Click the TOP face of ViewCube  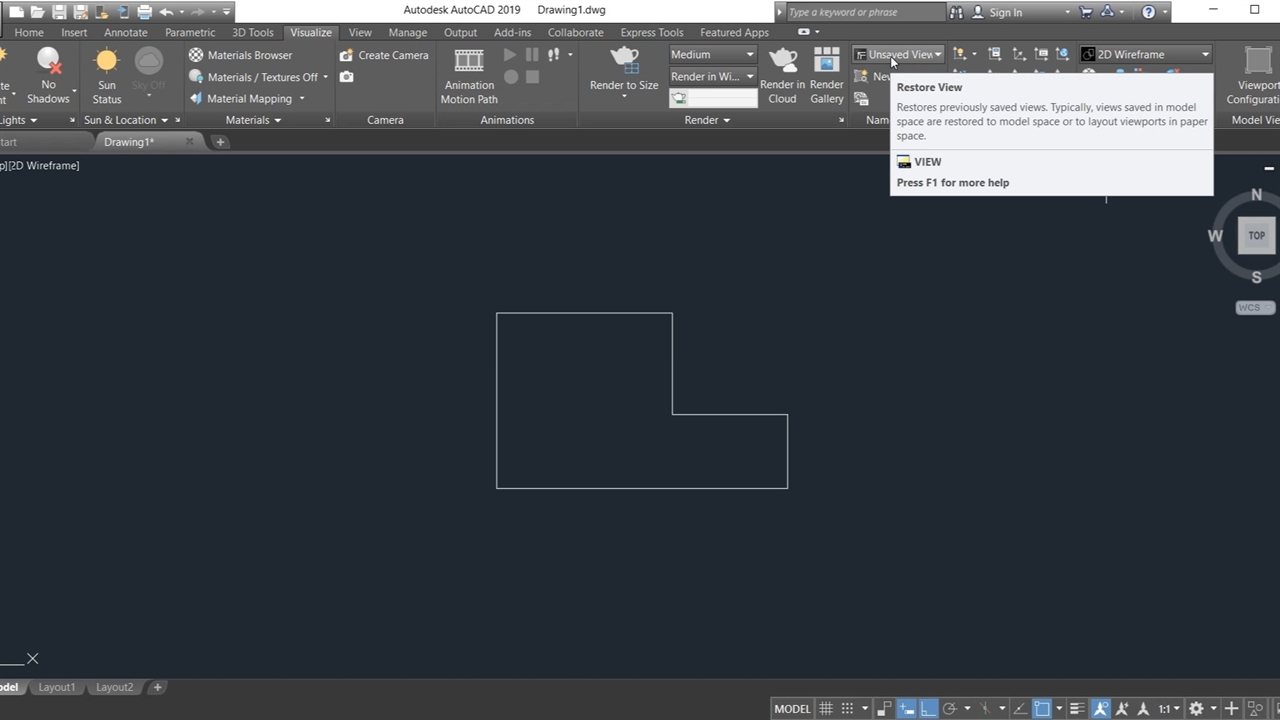(x=1256, y=236)
